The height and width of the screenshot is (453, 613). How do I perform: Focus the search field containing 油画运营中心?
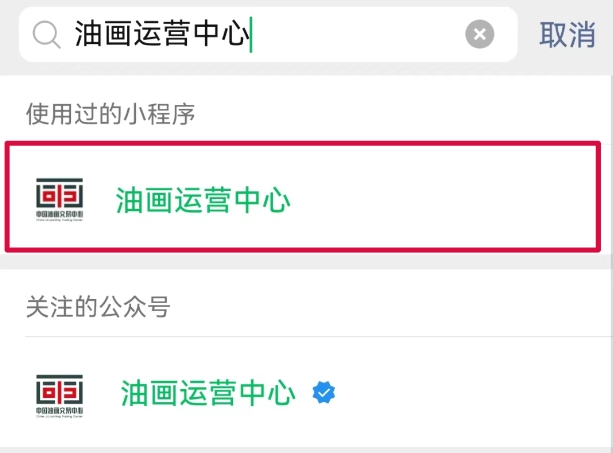click(x=268, y=34)
